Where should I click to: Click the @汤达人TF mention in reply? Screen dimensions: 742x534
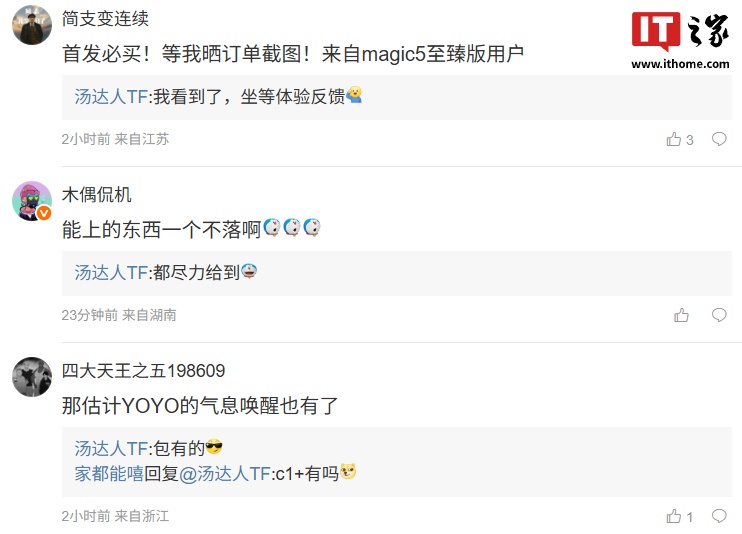225,473
